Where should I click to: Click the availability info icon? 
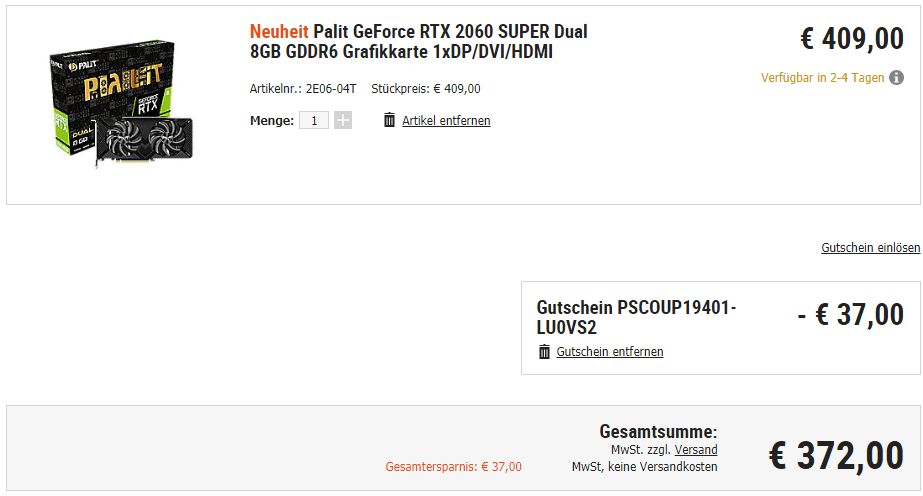click(x=897, y=77)
